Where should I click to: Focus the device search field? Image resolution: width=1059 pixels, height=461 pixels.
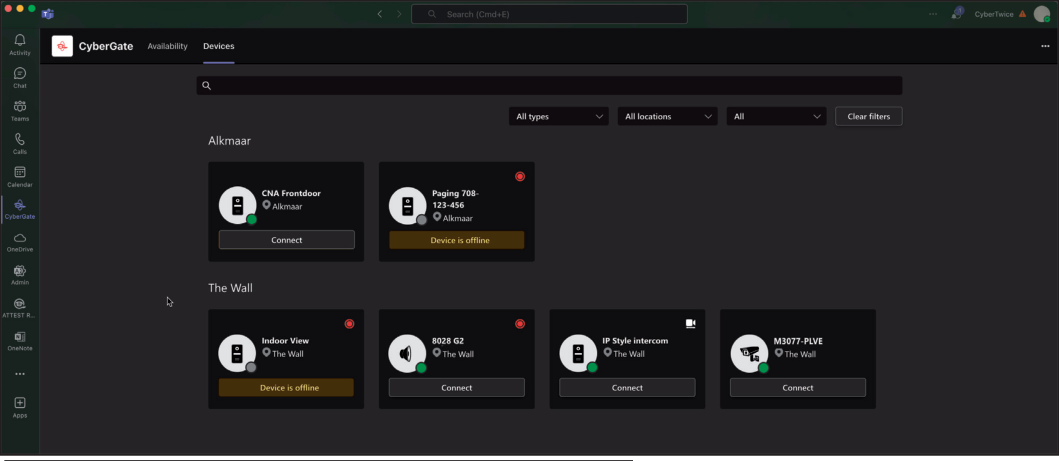tap(549, 85)
